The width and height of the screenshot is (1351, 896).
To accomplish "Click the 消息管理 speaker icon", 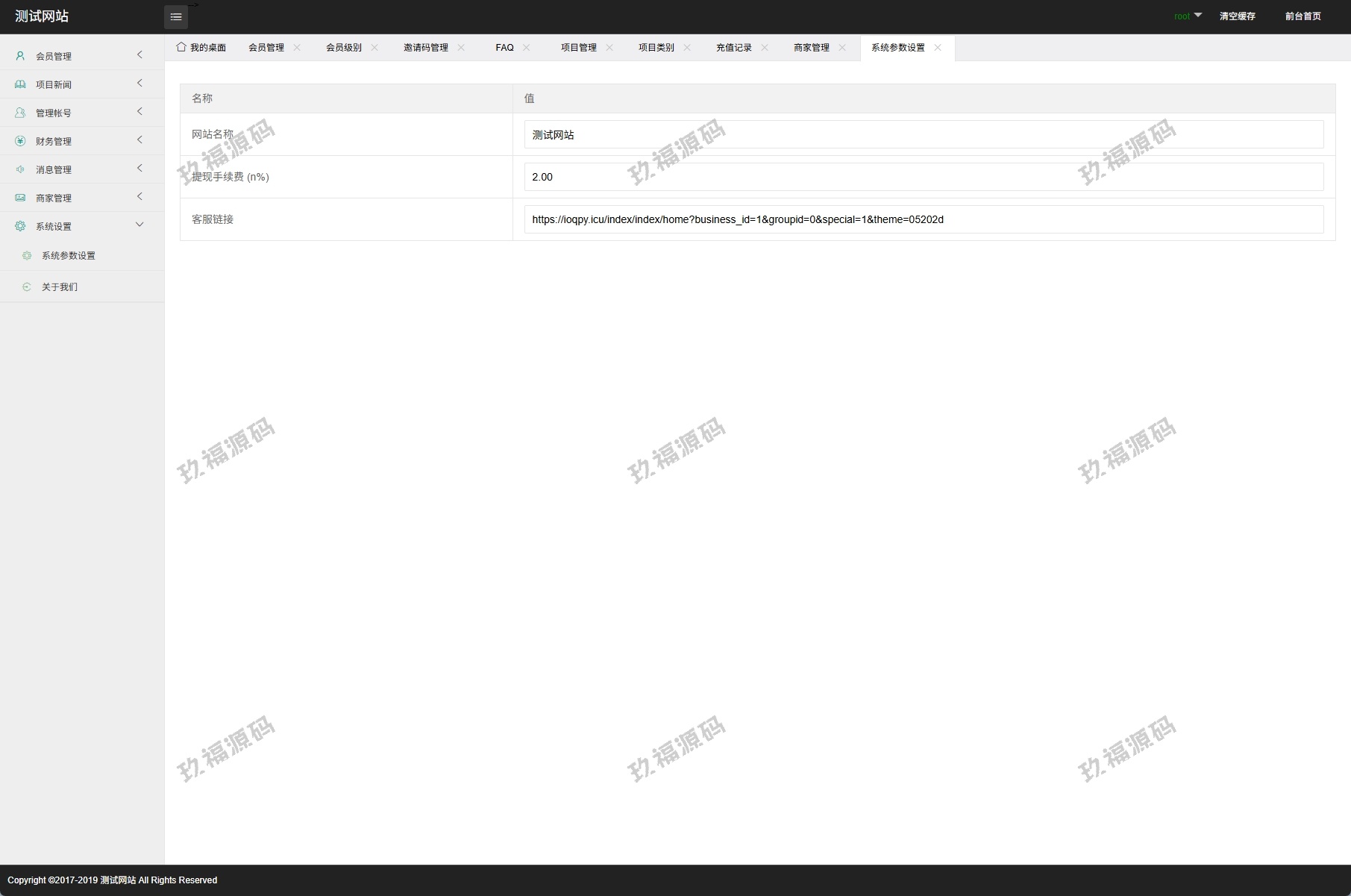I will [20, 169].
